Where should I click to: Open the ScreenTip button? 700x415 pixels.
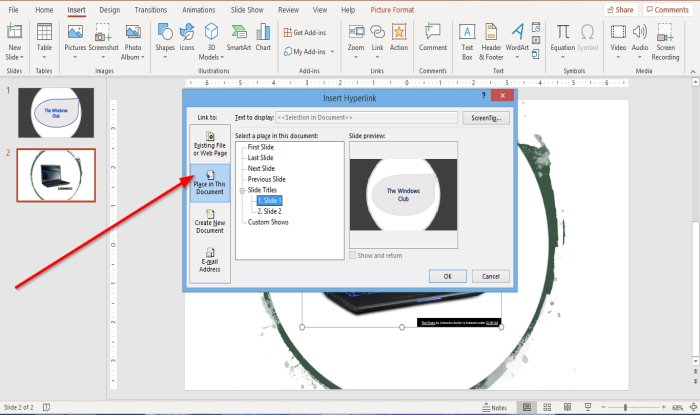[x=486, y=118]
